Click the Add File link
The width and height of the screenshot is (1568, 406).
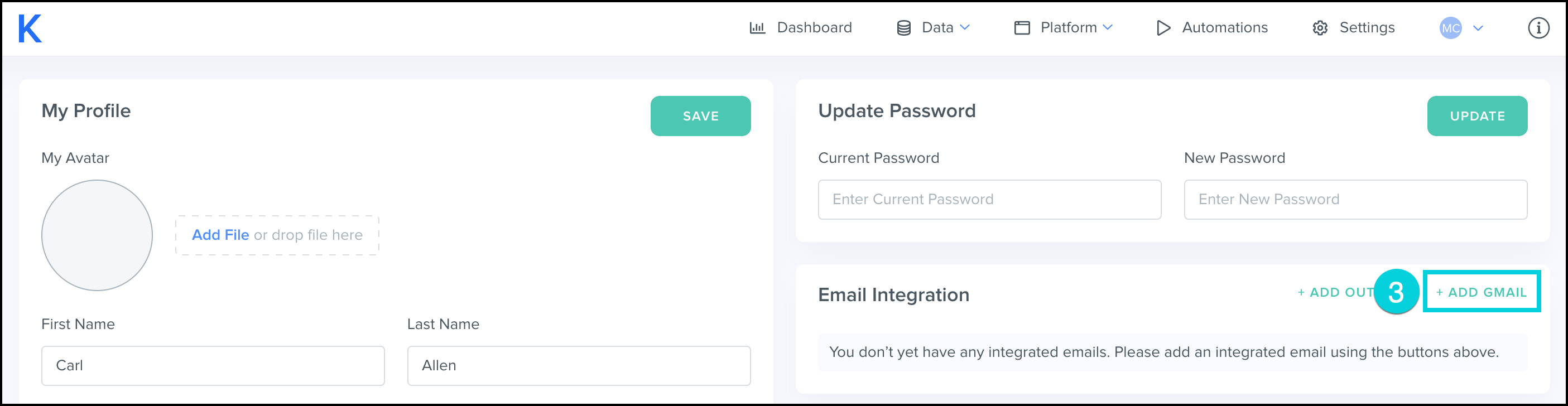220,235
